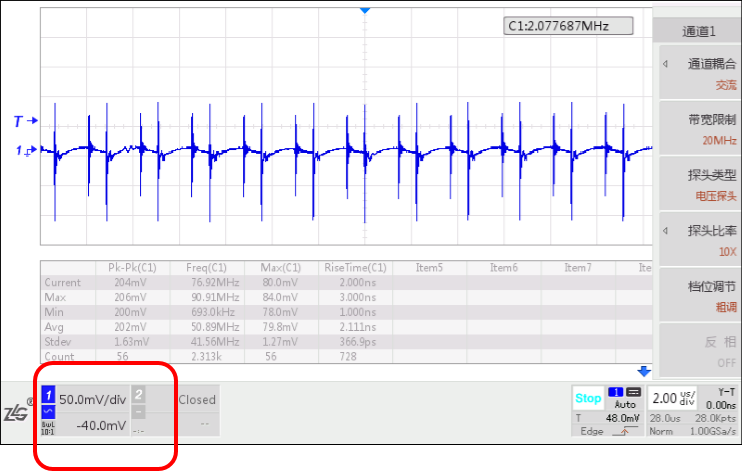Click the rising edge trigger icon

point(627,431)
